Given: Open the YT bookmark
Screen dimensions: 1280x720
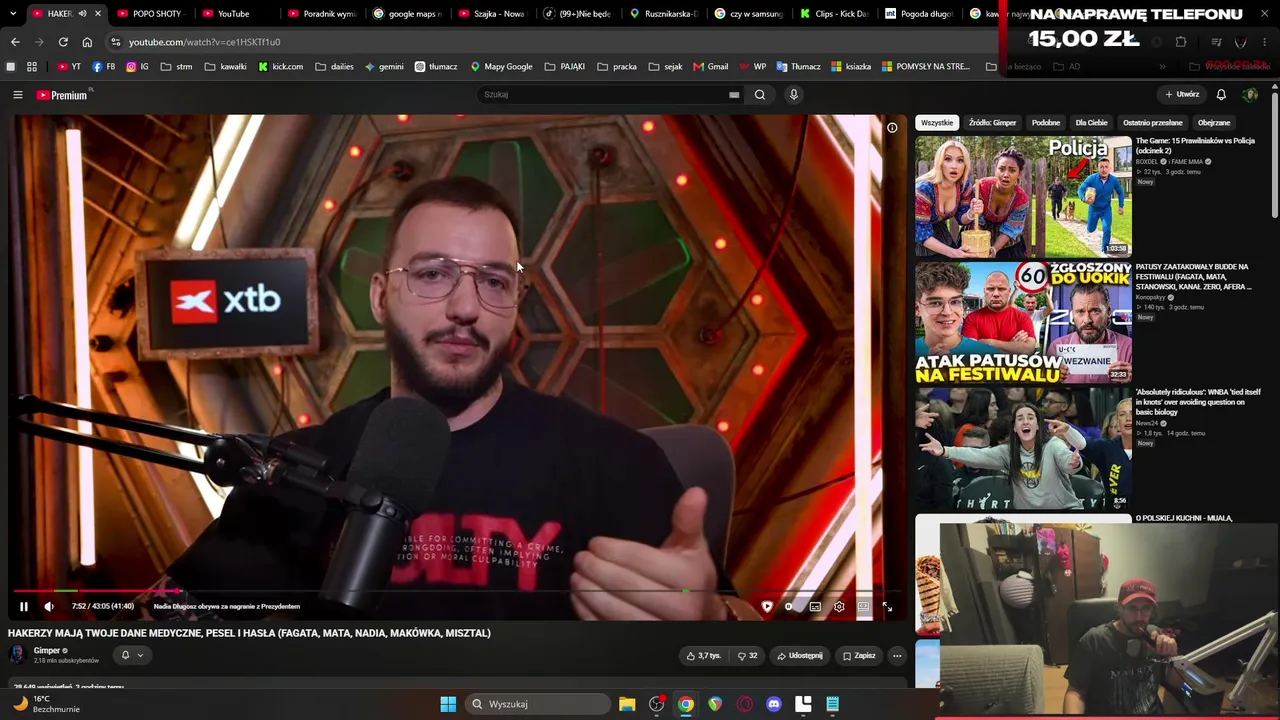Looking at the screenshot, I should pos(69,67).
